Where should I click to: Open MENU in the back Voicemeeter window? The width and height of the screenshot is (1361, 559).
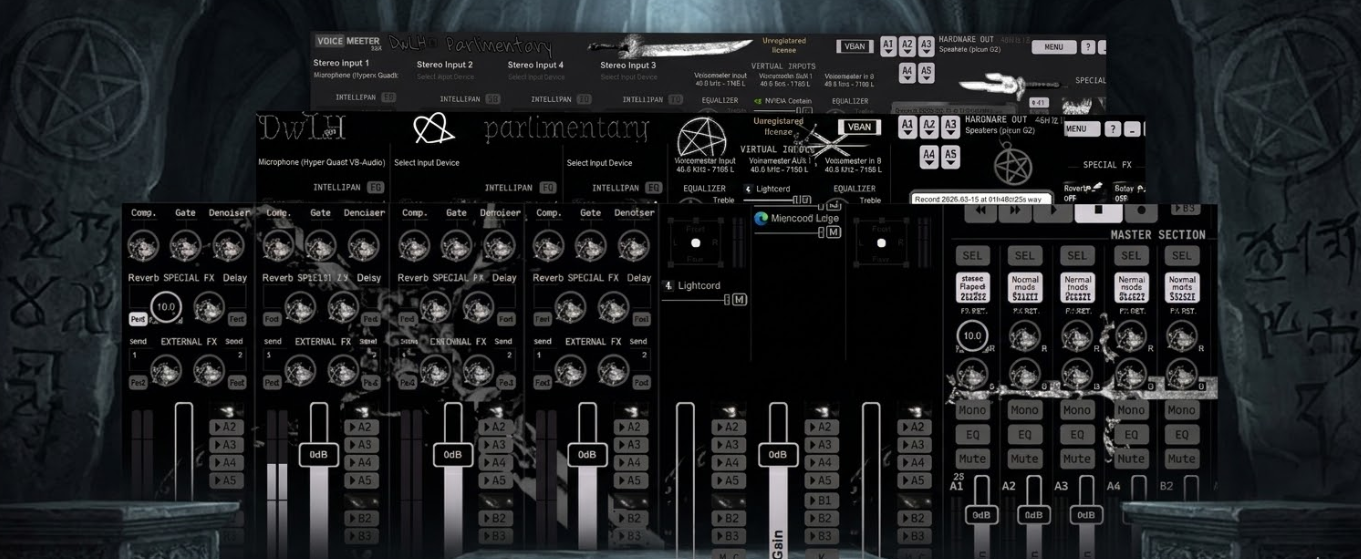pyautogui.click(x=1054, y=47)
